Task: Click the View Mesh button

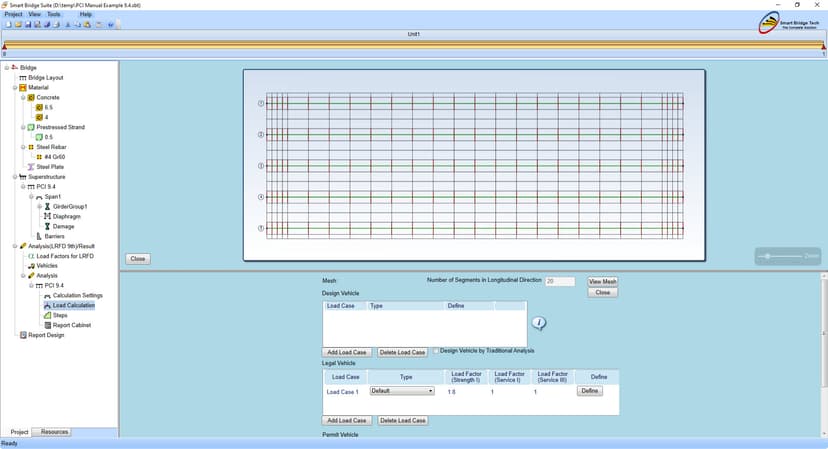Action: click(603, 282)
